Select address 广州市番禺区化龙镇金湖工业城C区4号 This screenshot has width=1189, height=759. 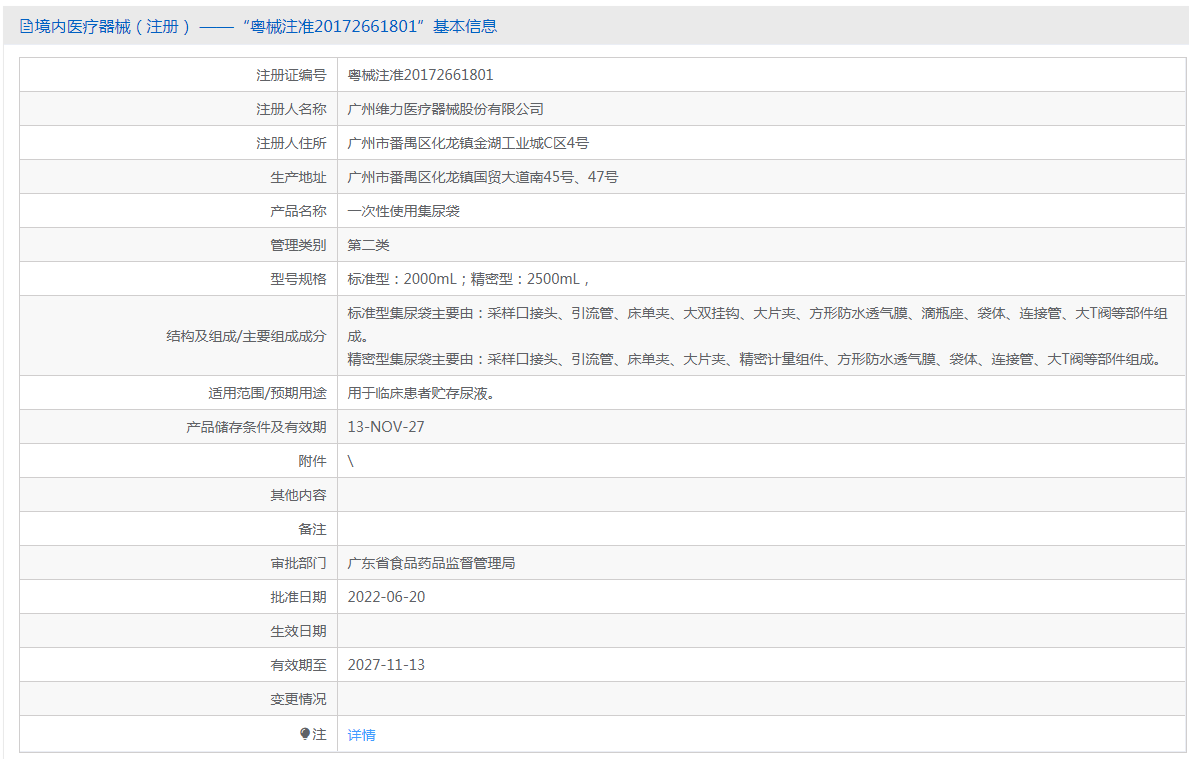468,143
